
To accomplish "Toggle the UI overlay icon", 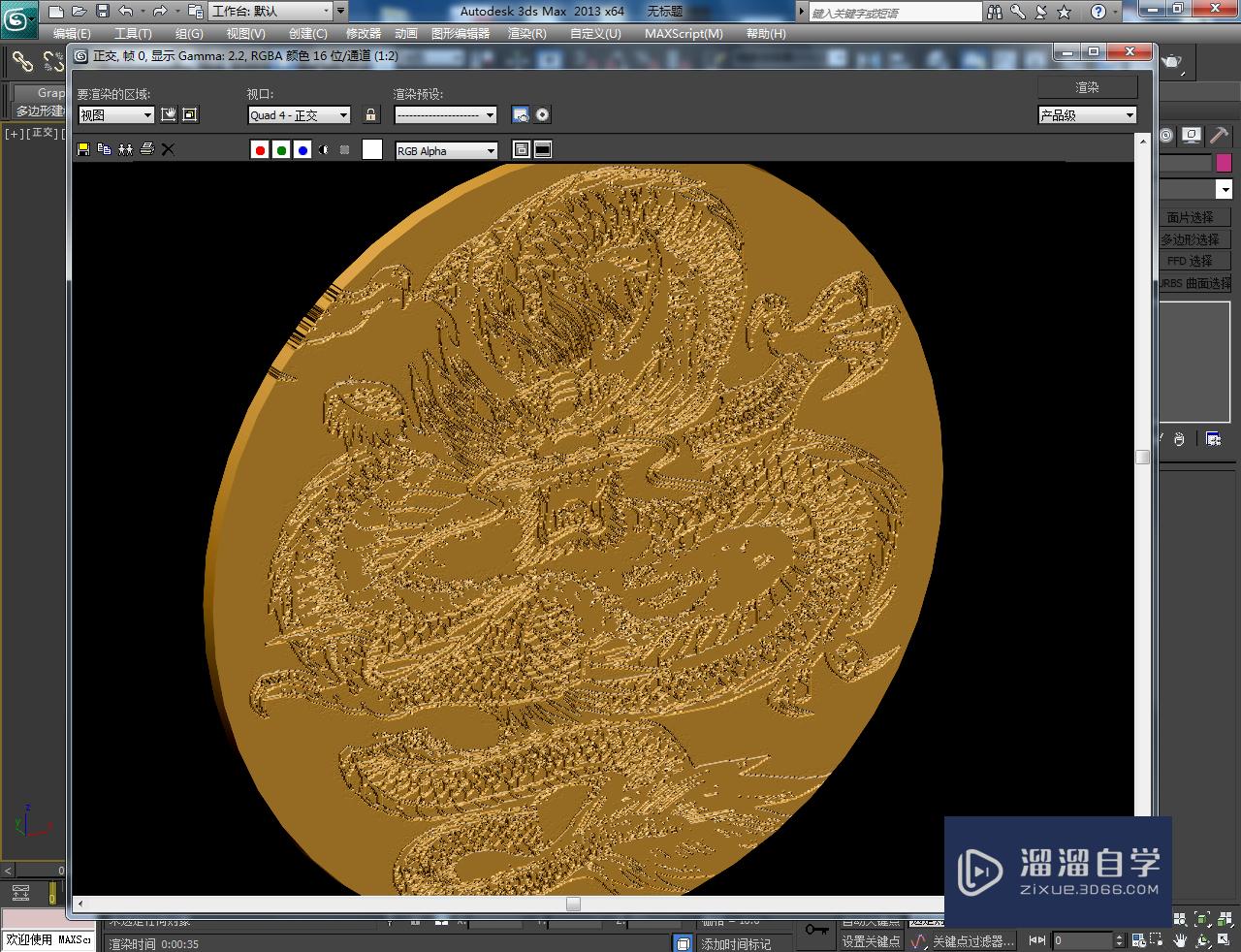I will (x=522, y=149).
